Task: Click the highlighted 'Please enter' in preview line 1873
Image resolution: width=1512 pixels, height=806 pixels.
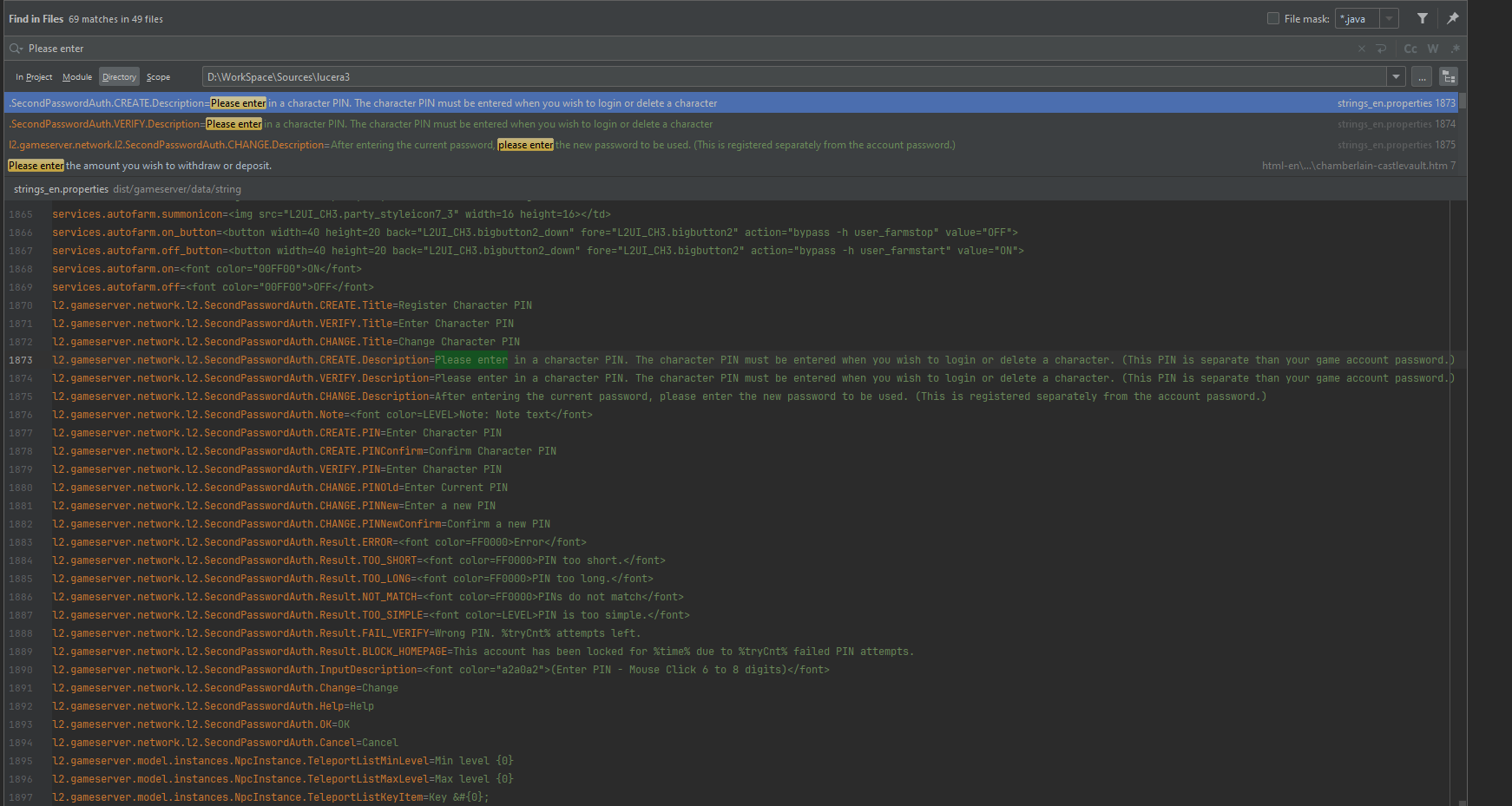Action: (471, 360)
